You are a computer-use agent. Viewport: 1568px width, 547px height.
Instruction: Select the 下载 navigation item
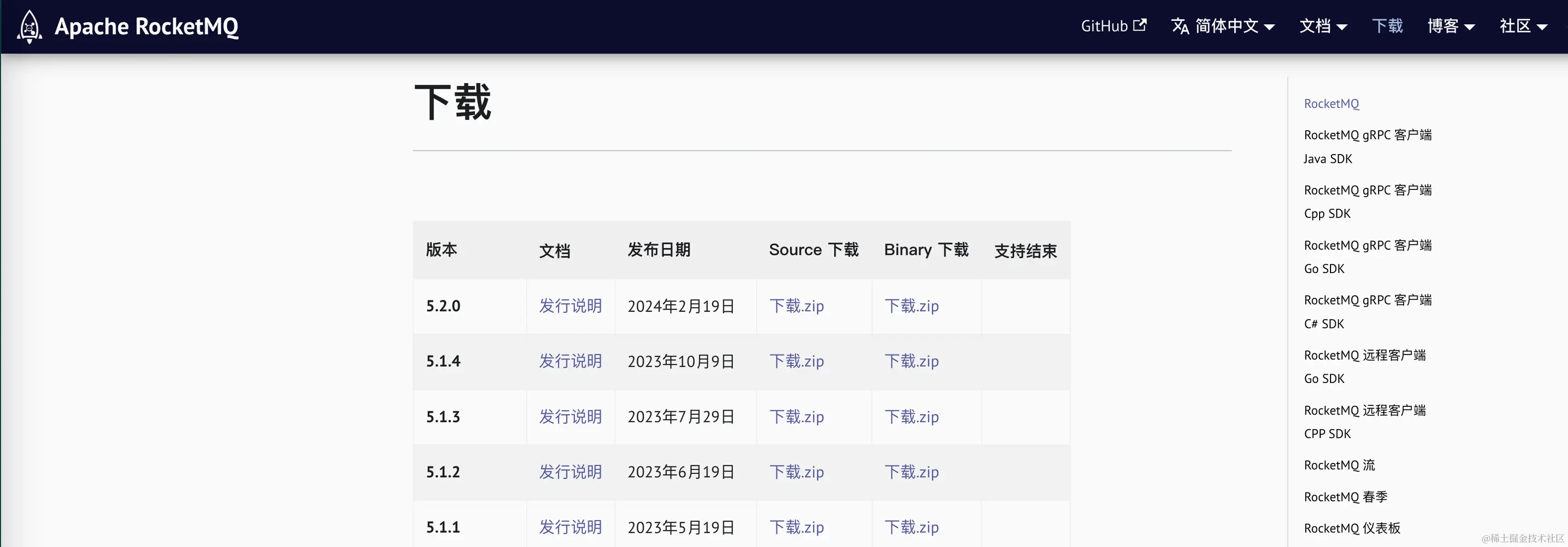click(x=1387, y=26)
